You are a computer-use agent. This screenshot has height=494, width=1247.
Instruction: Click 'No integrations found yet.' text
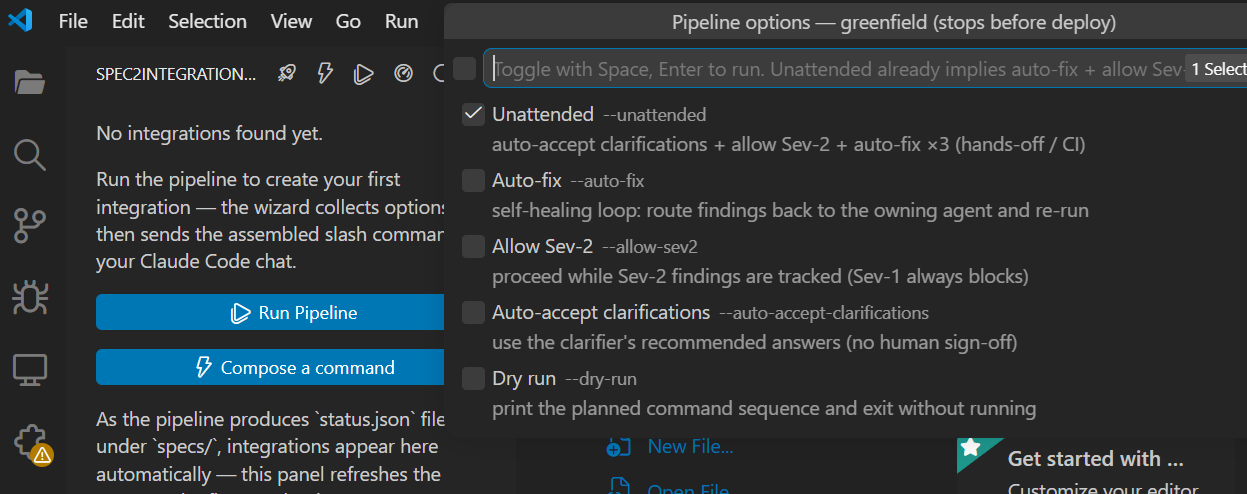pyautogui.click(x=210, y=133)
